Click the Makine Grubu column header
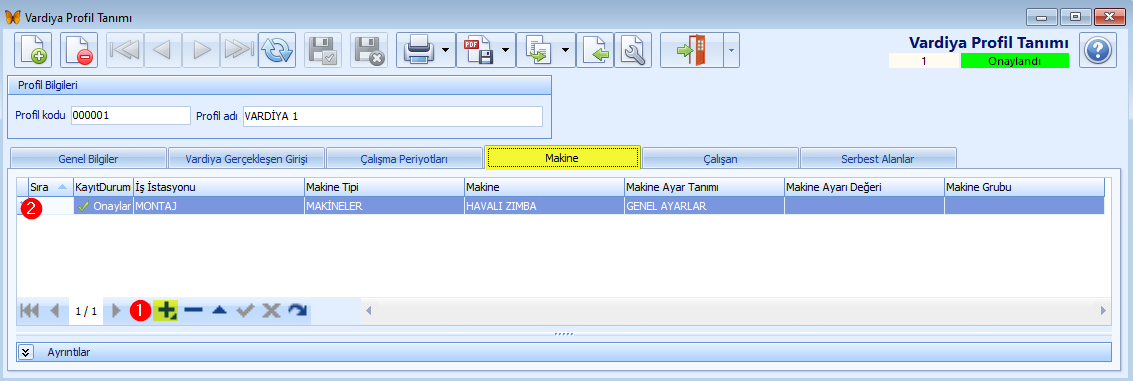The height and width of the screenshot is (381, 1133). point(1024,187)
